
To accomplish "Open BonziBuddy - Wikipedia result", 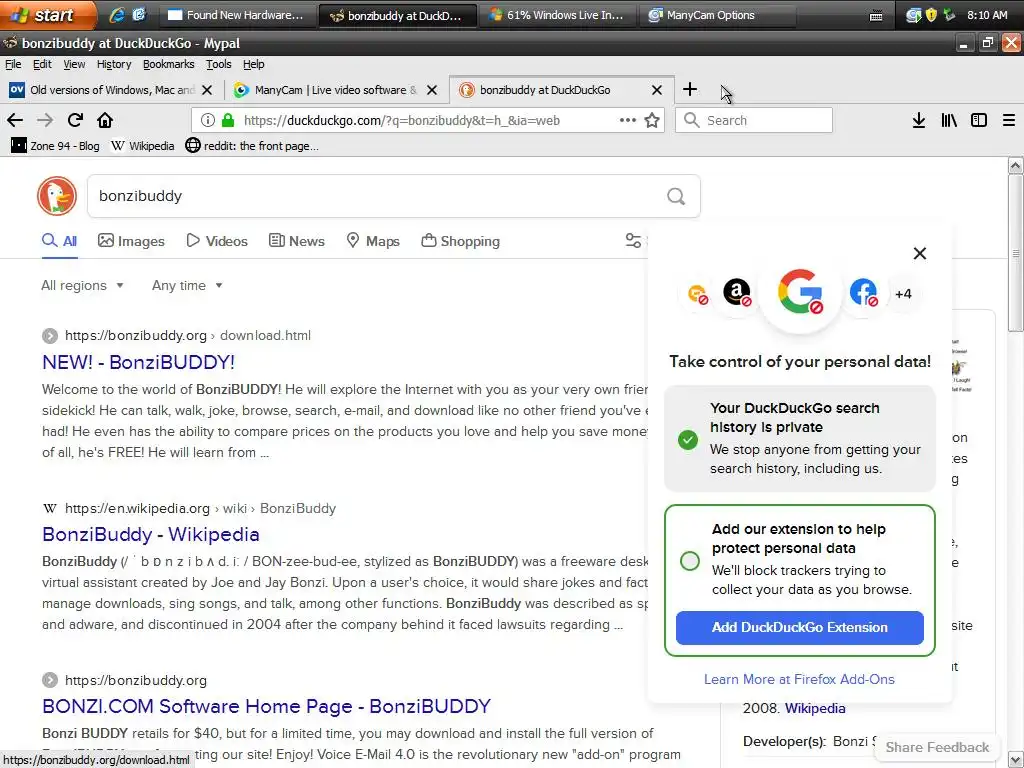I will click(x=151, y=534).
